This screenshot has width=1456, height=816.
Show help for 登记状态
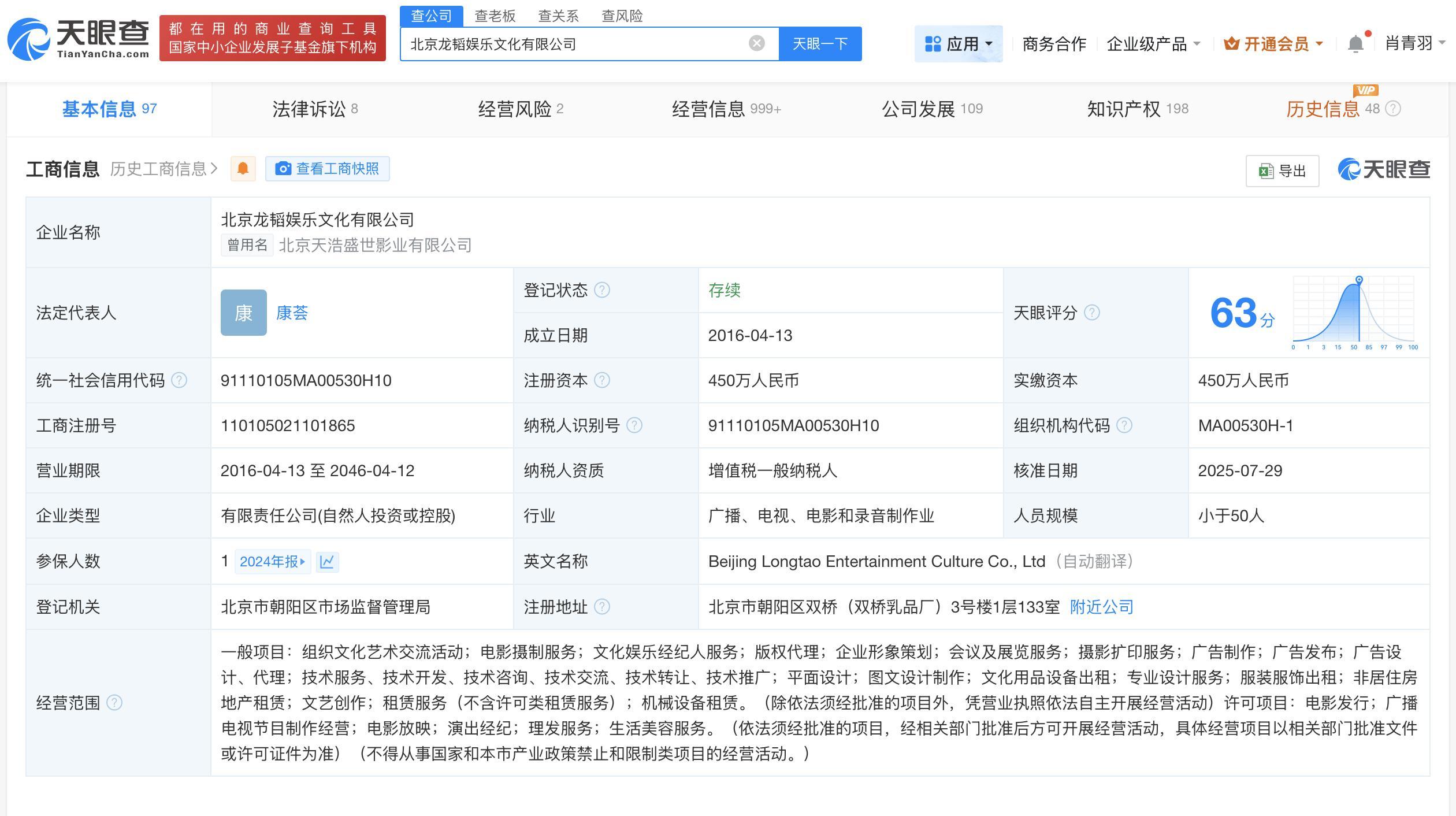(x=602, y=290)
